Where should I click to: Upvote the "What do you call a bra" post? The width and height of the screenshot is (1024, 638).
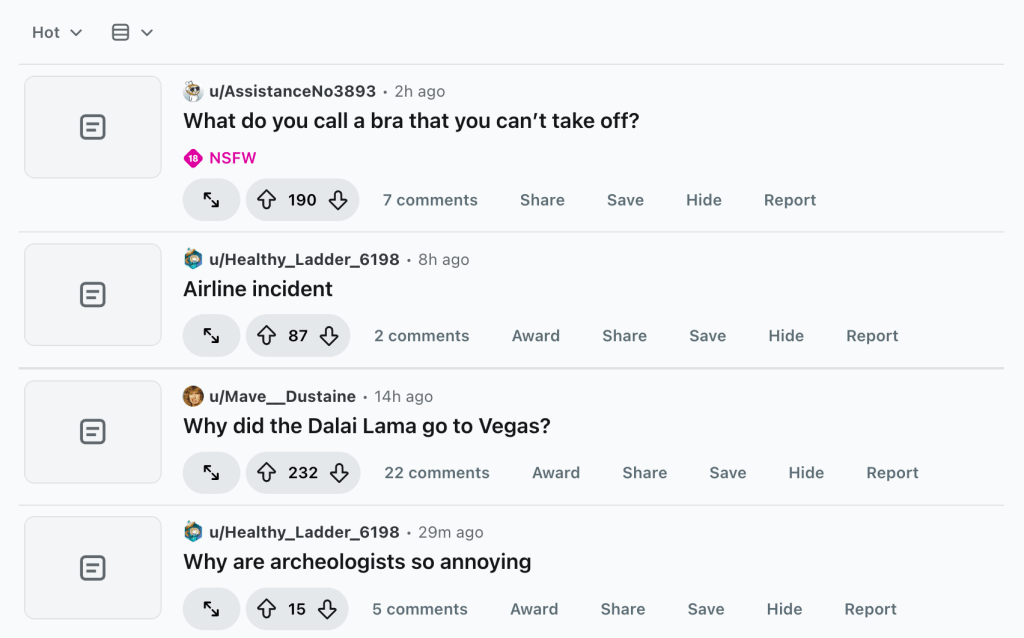click(267, 200)
